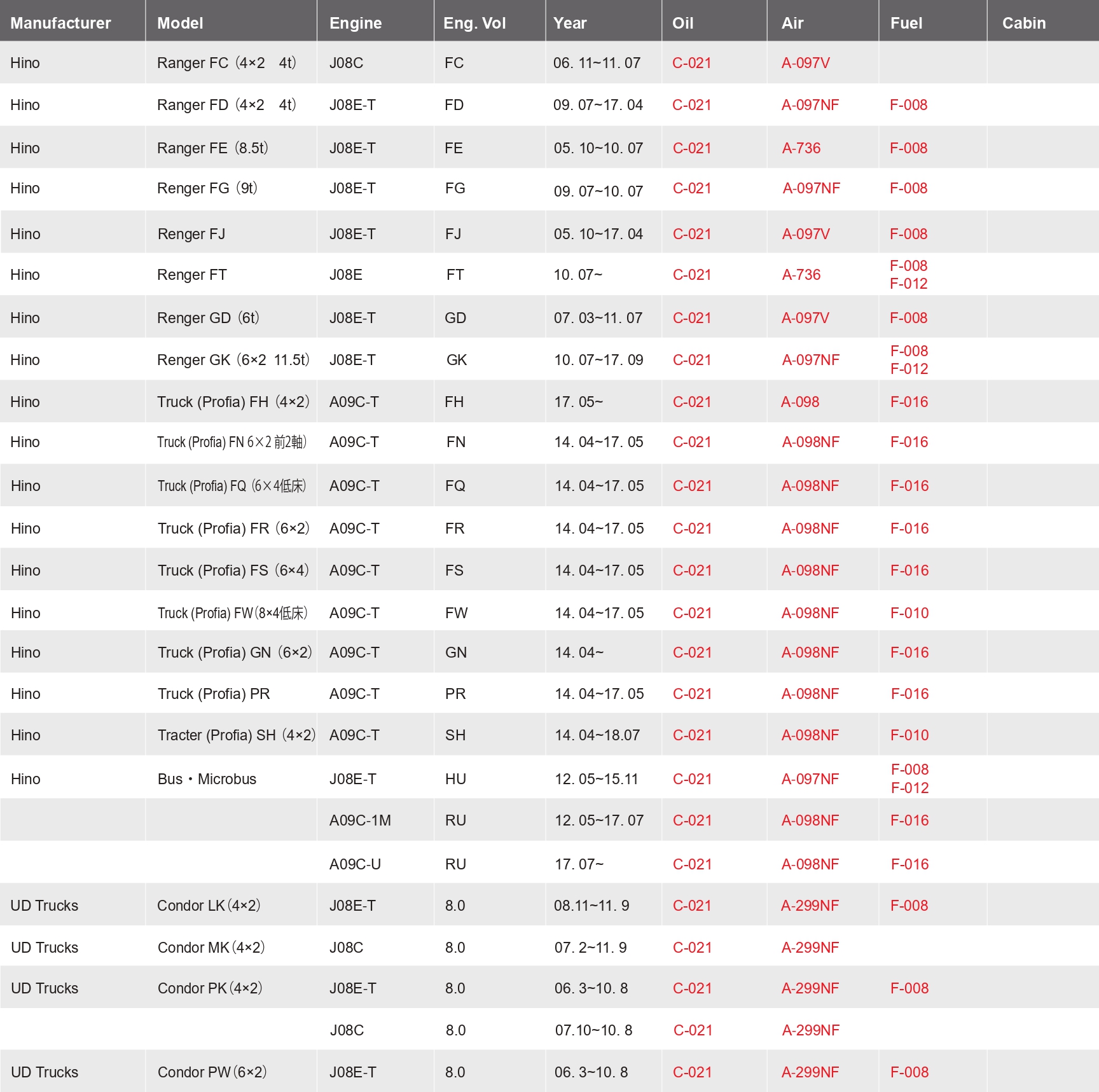Click A-097V air filter for Ranger FC
1099x1092 pixels.
coord(805,63)
